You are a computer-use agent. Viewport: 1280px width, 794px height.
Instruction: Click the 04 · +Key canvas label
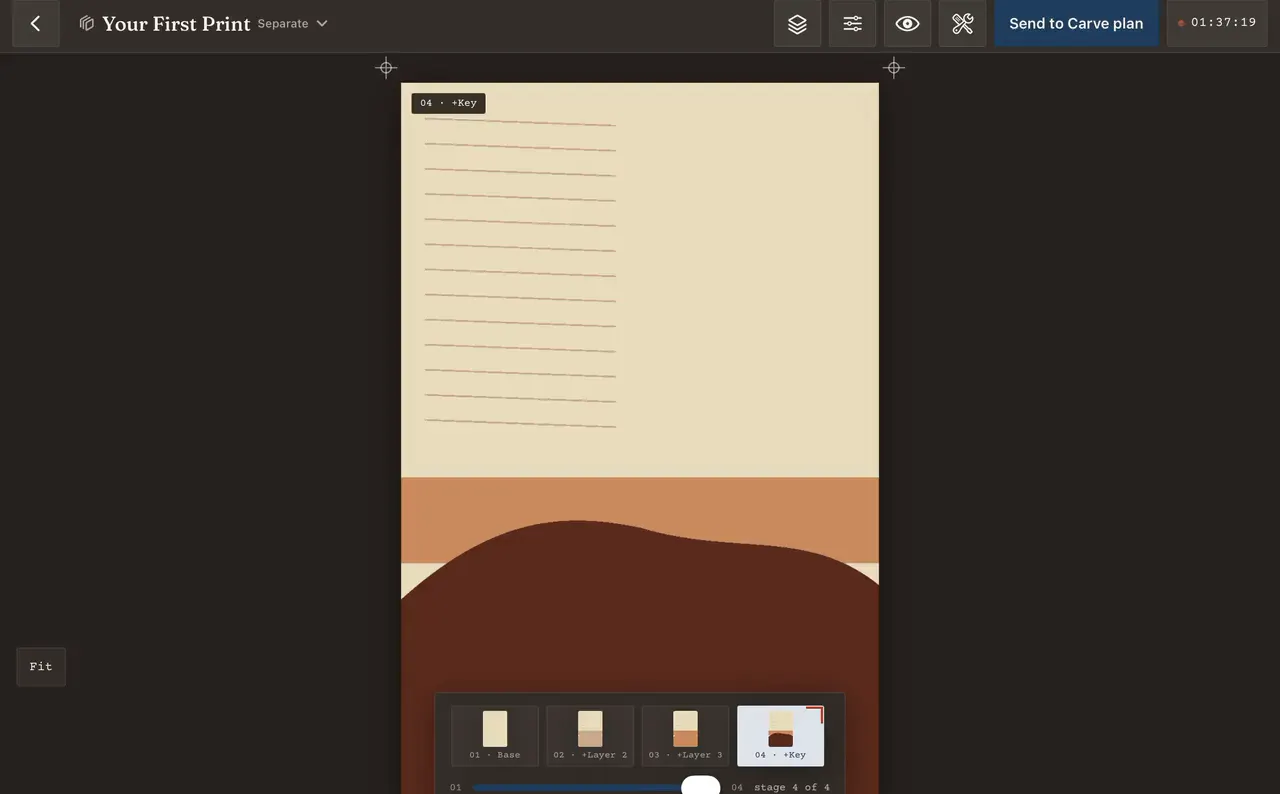coord(448,103)
